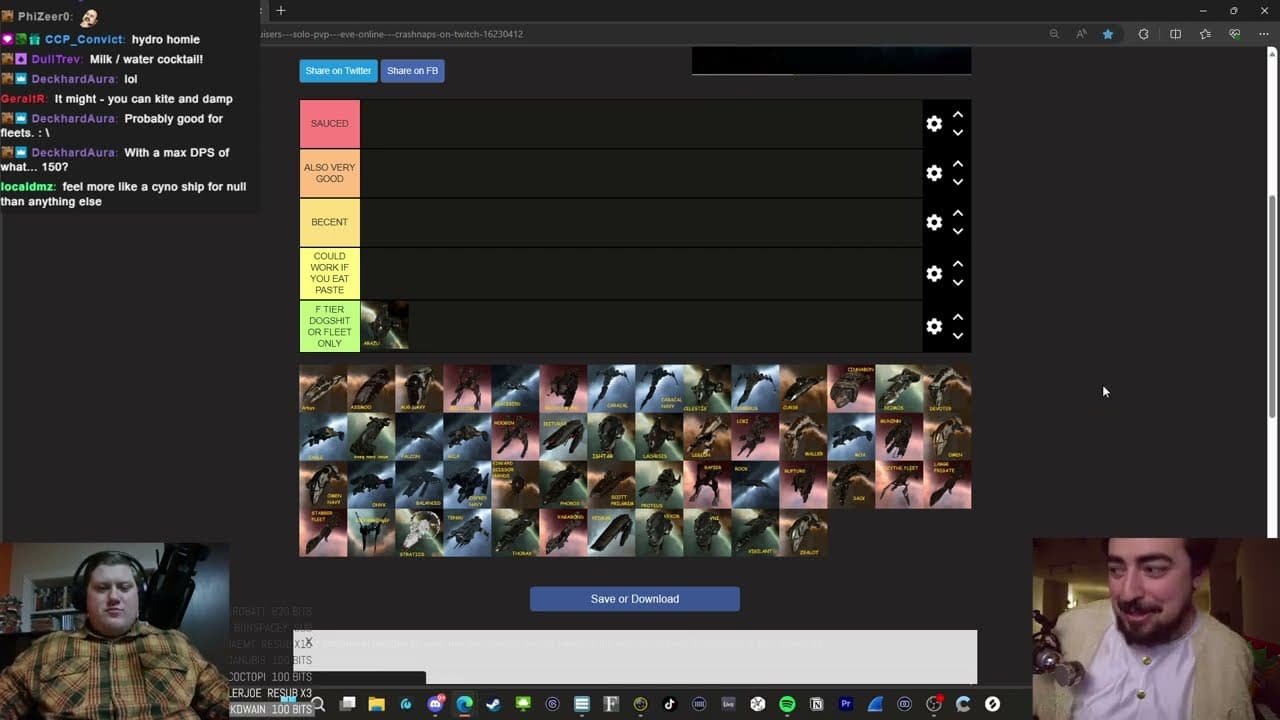Open File Explorer from the taskbar

(x=376, y=704)
